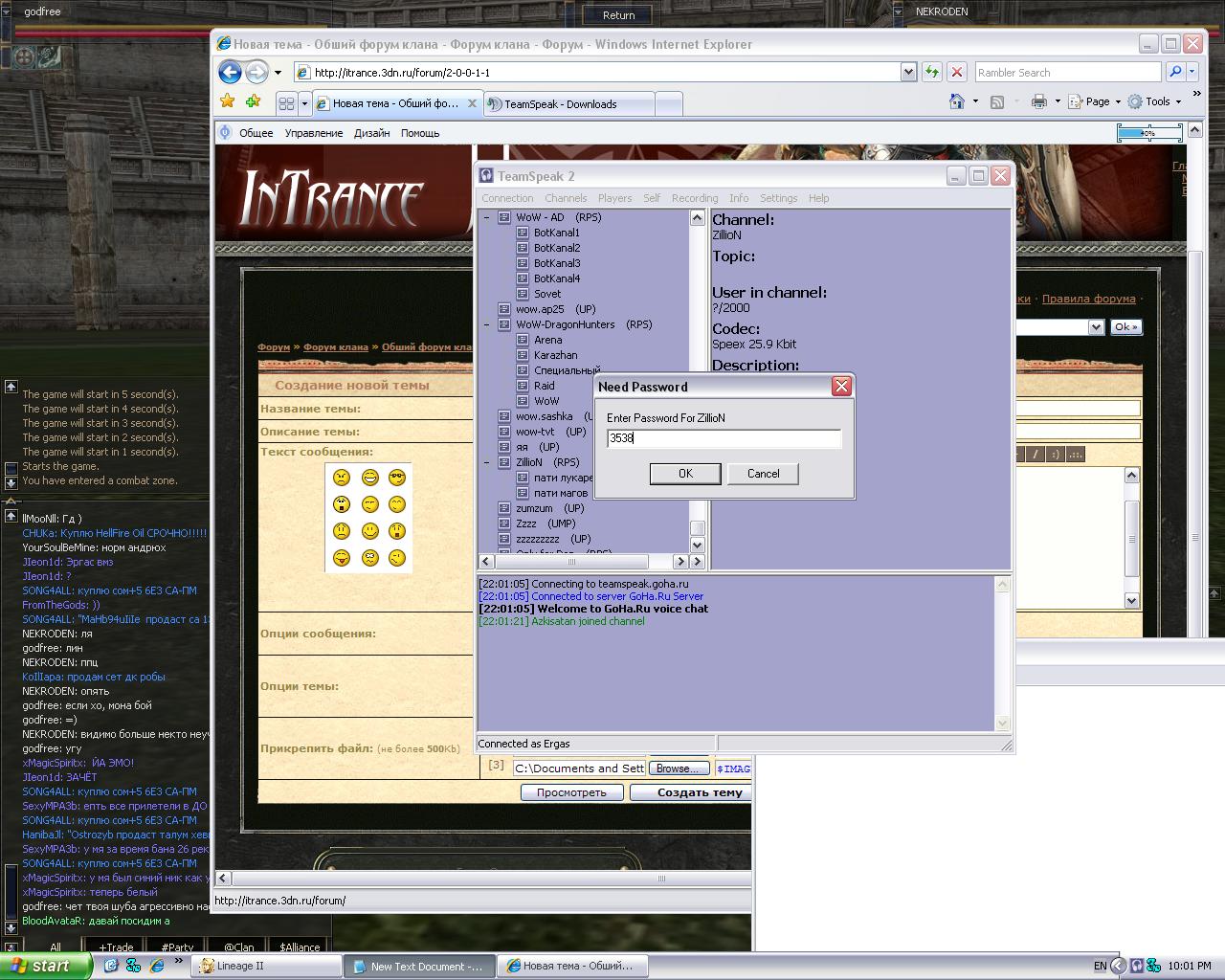Click channel list horizontal scrollbar right arrow
Image resolution: width=1225 pixels, height=980 pixels.
680,562
